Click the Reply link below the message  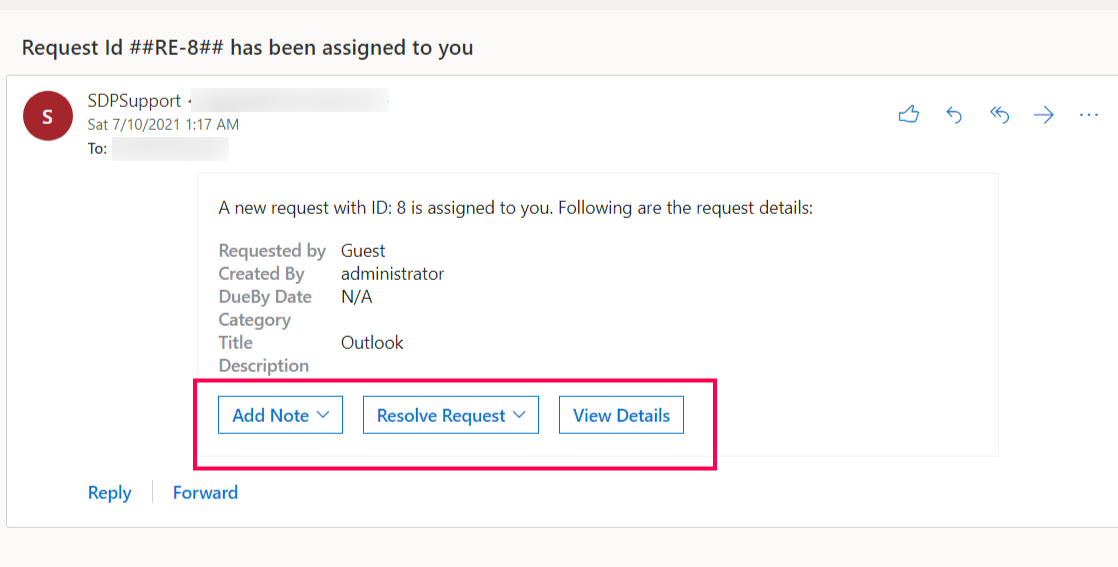coord(109,493)
